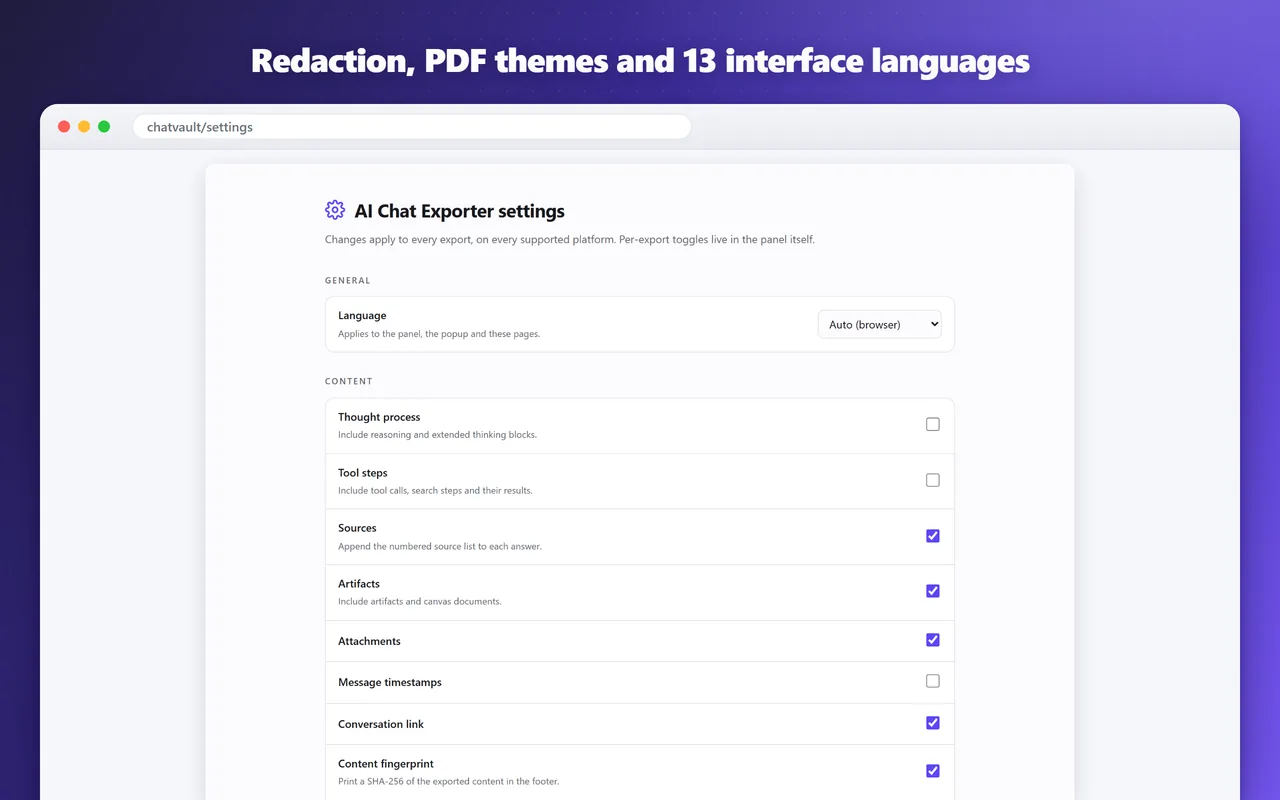The image size is (1280, 800).
Task: Click the Content fingerprint row title
Action: point(386,764)
